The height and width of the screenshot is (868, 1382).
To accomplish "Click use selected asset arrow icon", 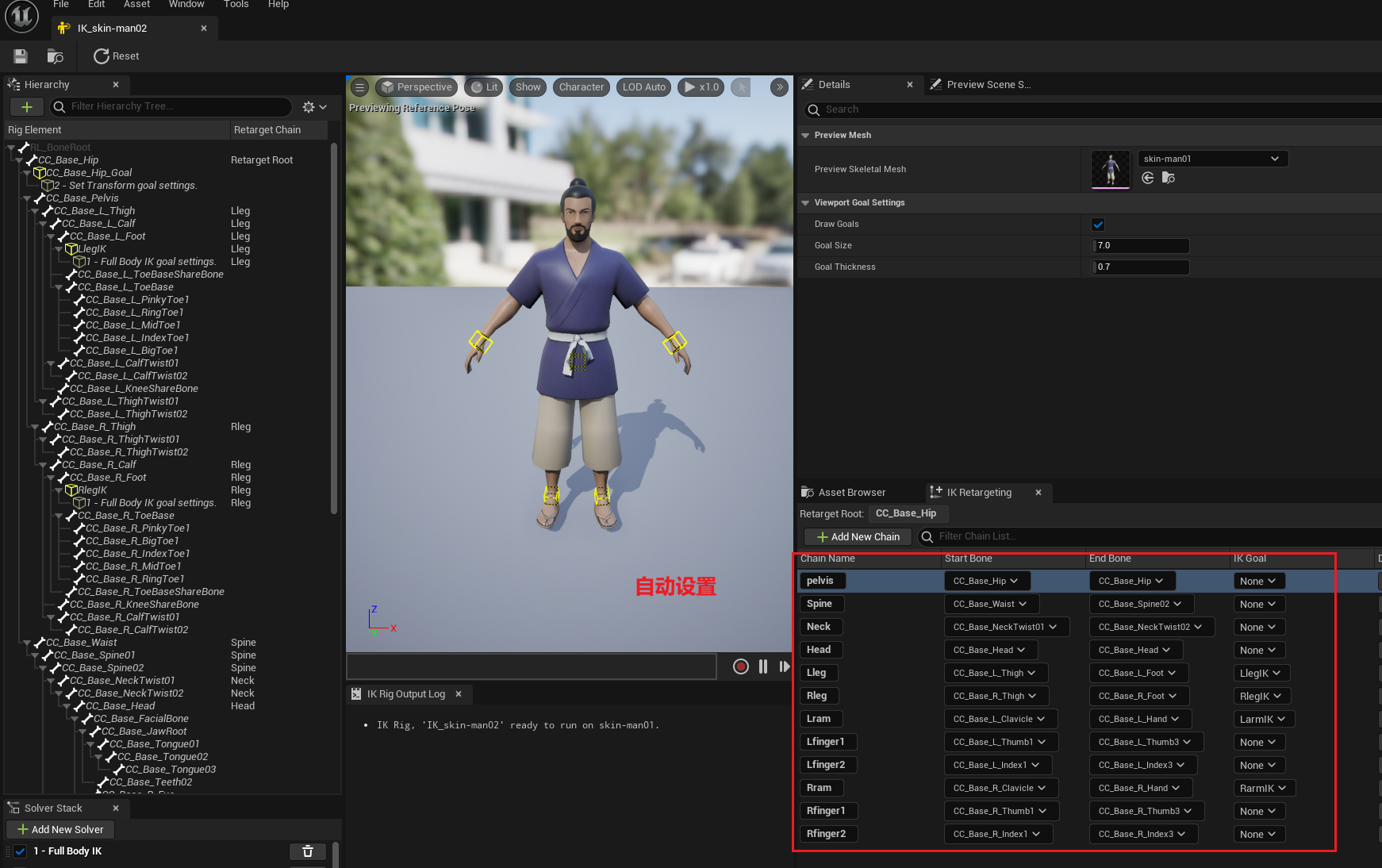I will (1147, 178).
